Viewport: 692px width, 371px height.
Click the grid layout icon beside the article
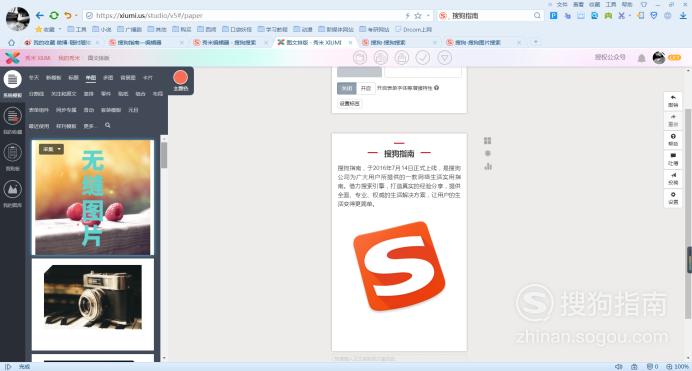488,140
